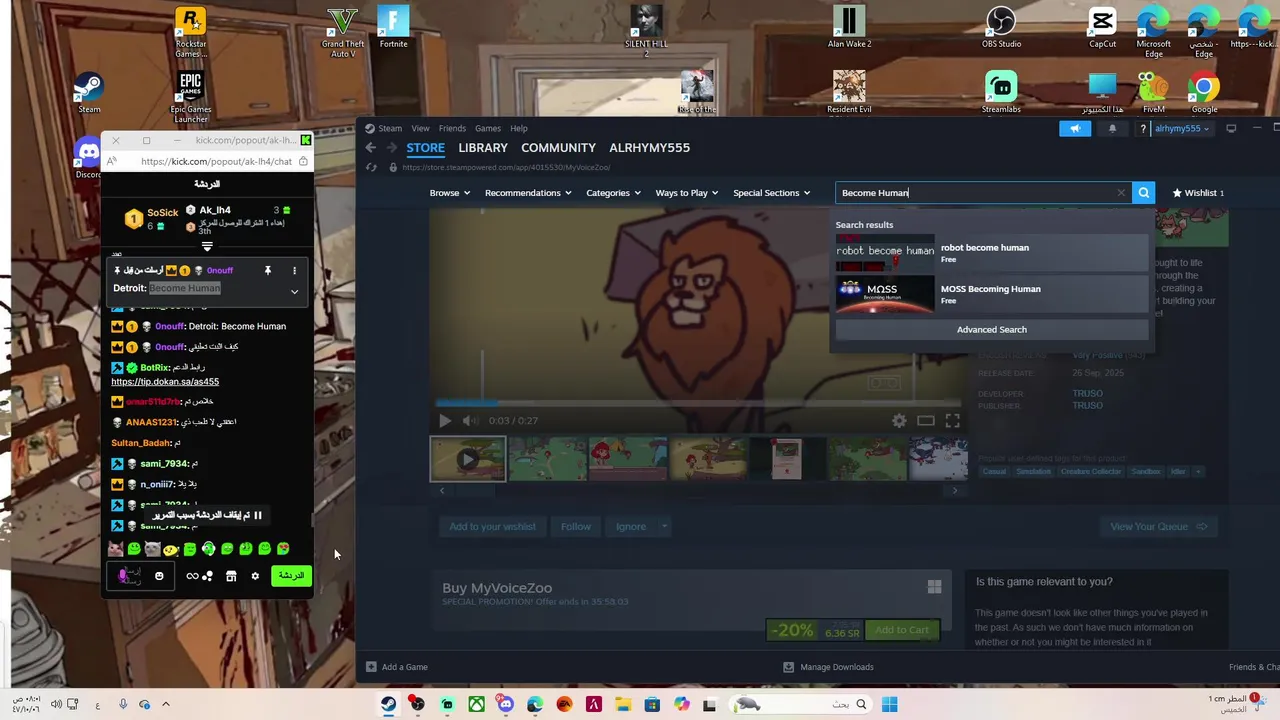Open the Steam menu

pos(384,128)
